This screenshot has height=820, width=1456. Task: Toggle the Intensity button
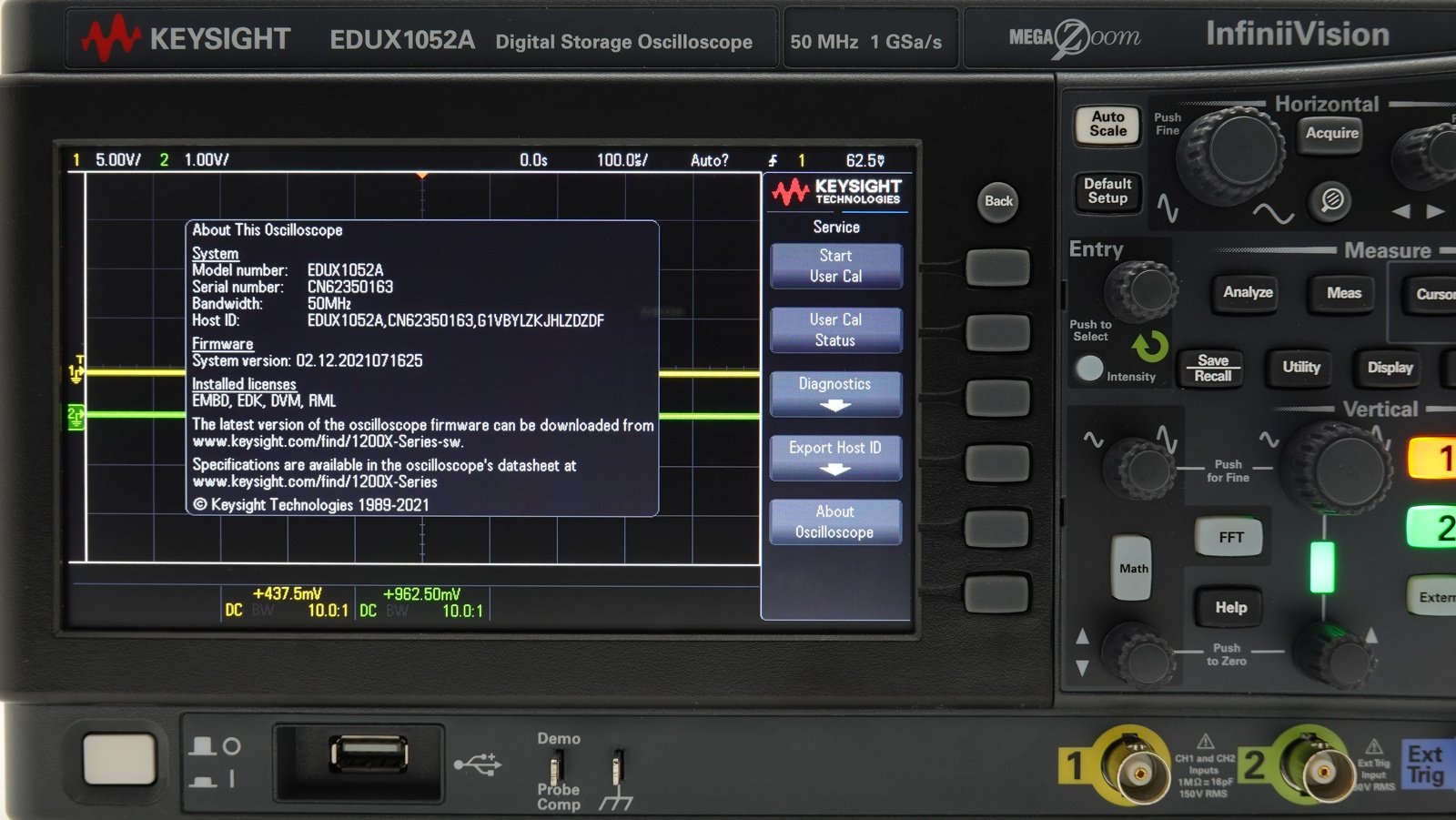pyautogui.click(x=1088, y=368)
